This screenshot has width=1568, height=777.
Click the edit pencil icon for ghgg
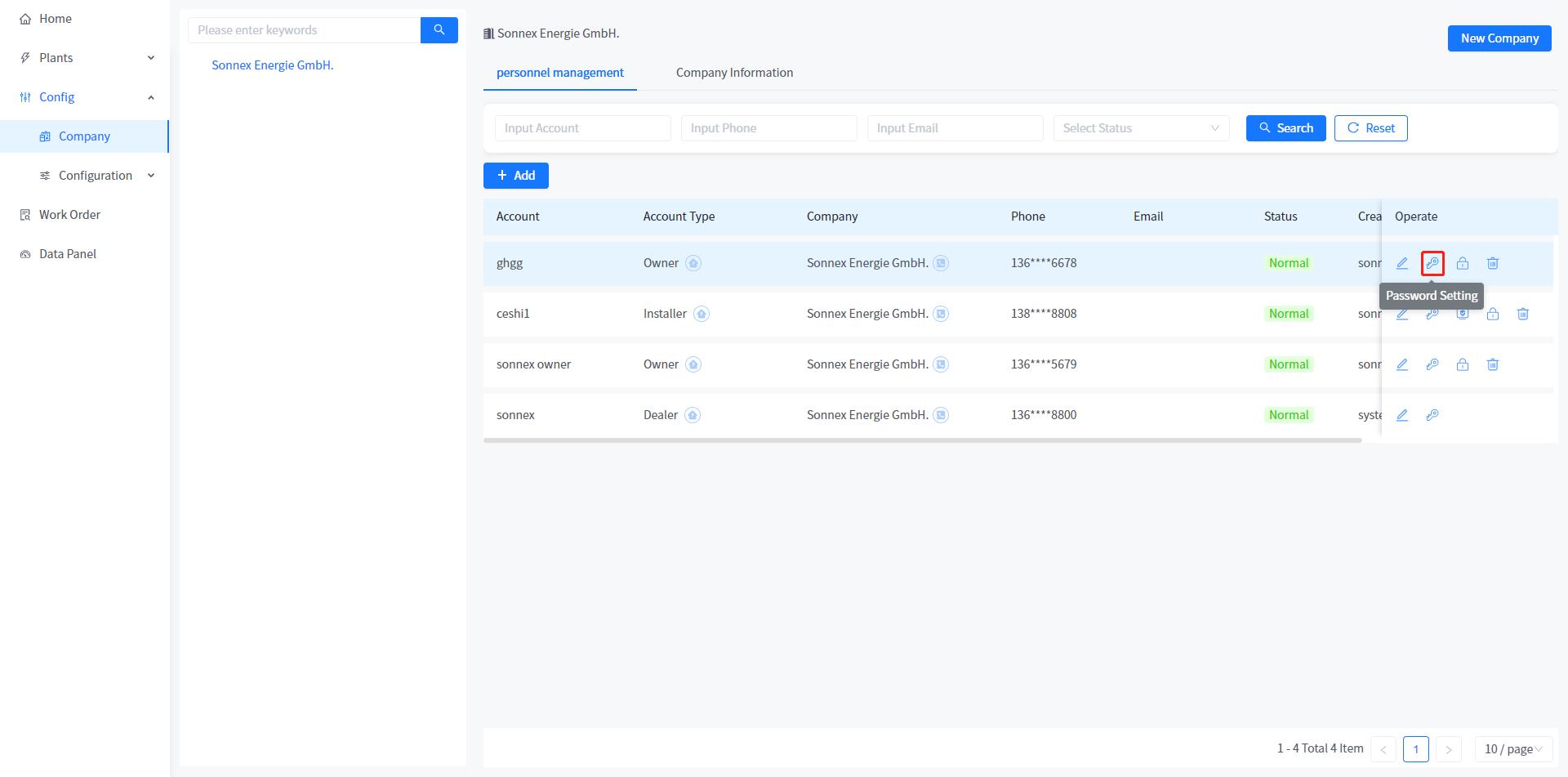click(x=1401, y=263)
